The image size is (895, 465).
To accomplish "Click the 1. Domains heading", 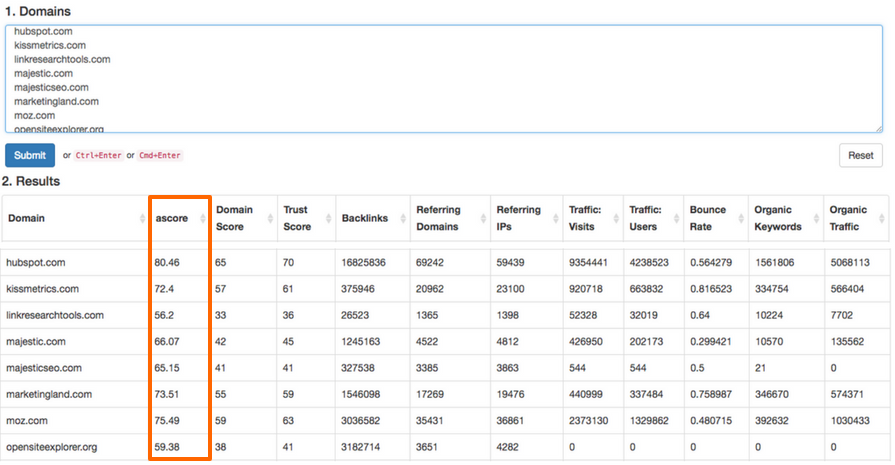I will tap(38, 11).
